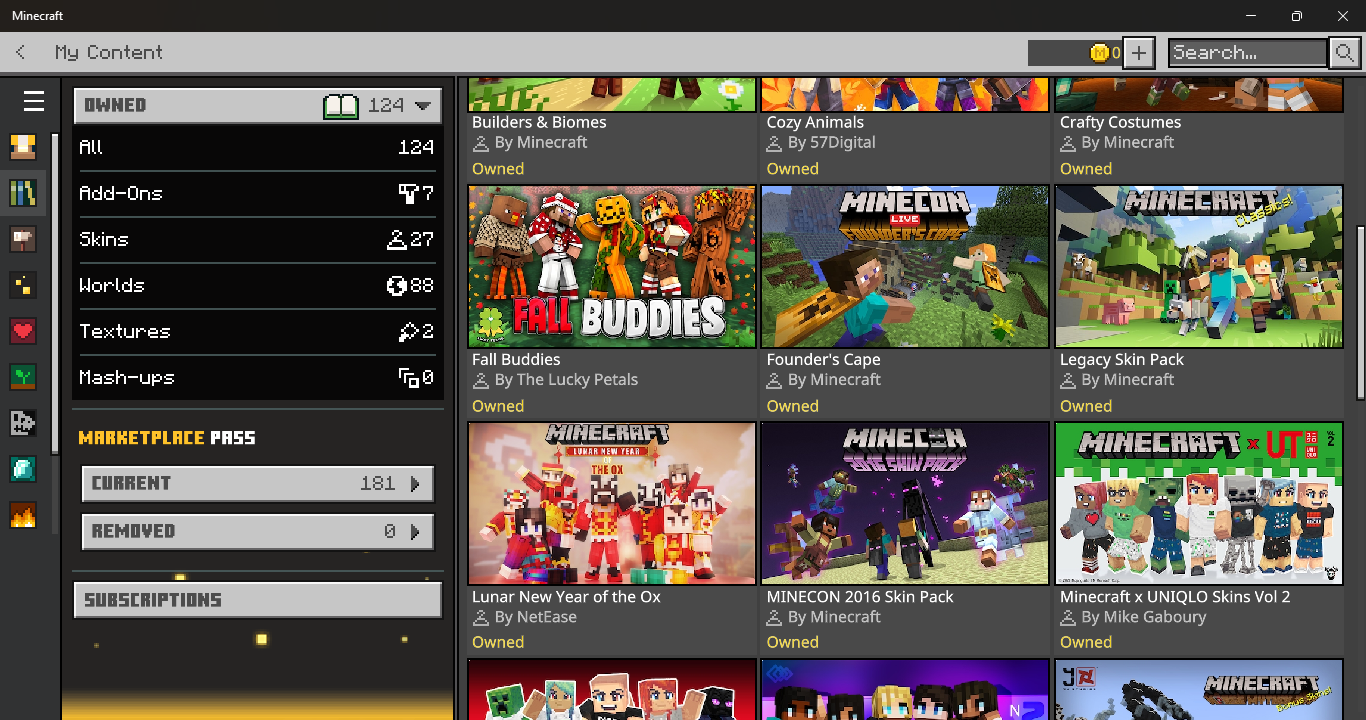Click the creator icon beside 57Digital
The image size is (1366, 720).
point(774,143)
